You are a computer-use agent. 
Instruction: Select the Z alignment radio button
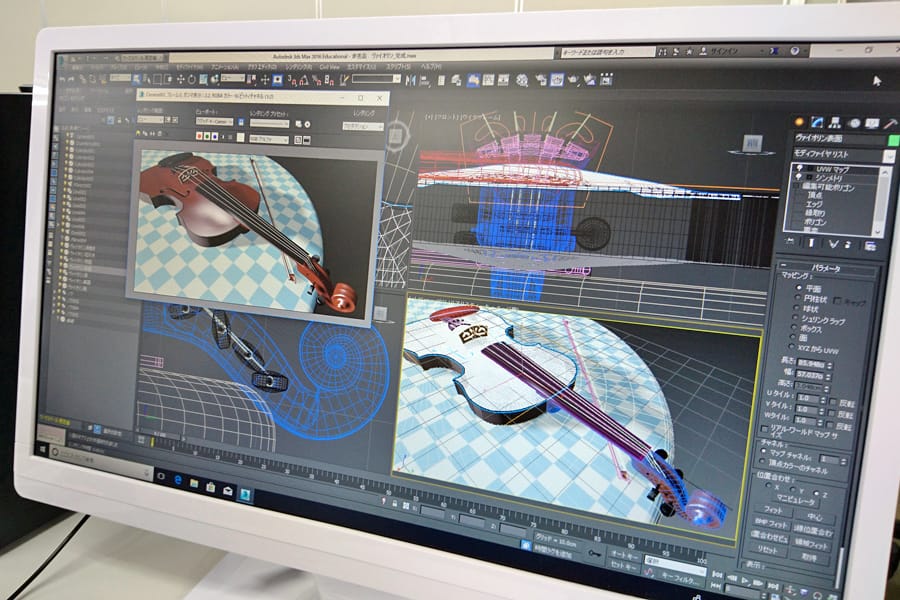(817, 493)
